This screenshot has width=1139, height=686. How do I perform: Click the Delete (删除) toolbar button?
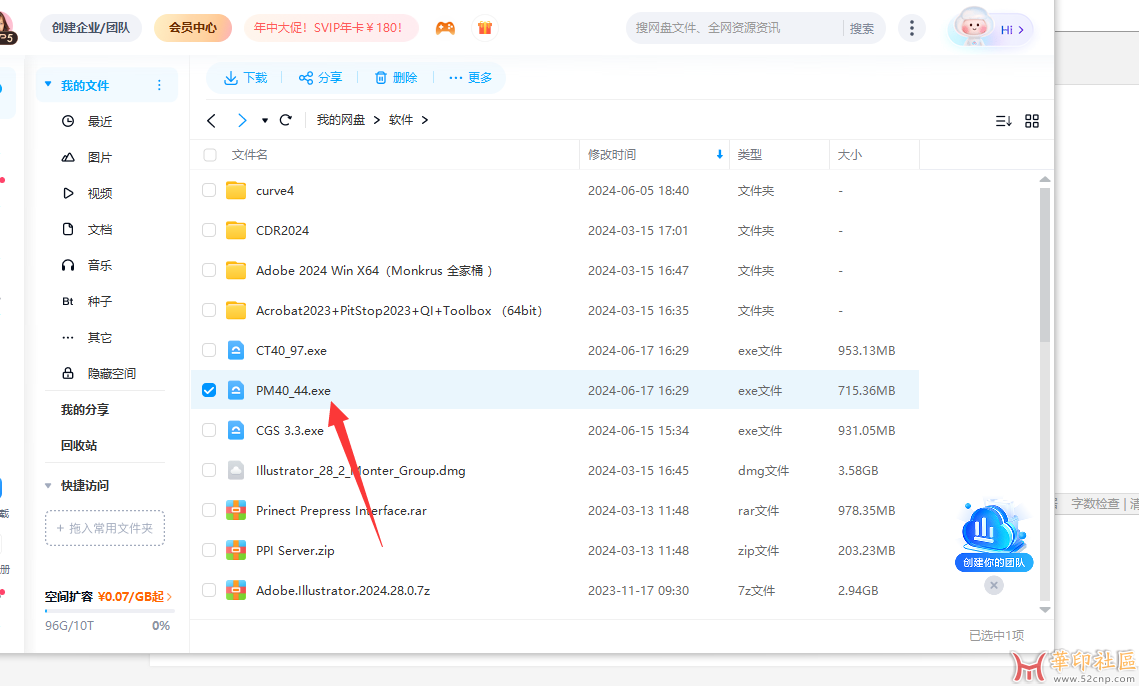pyautogui.click(x=396, y=78)
